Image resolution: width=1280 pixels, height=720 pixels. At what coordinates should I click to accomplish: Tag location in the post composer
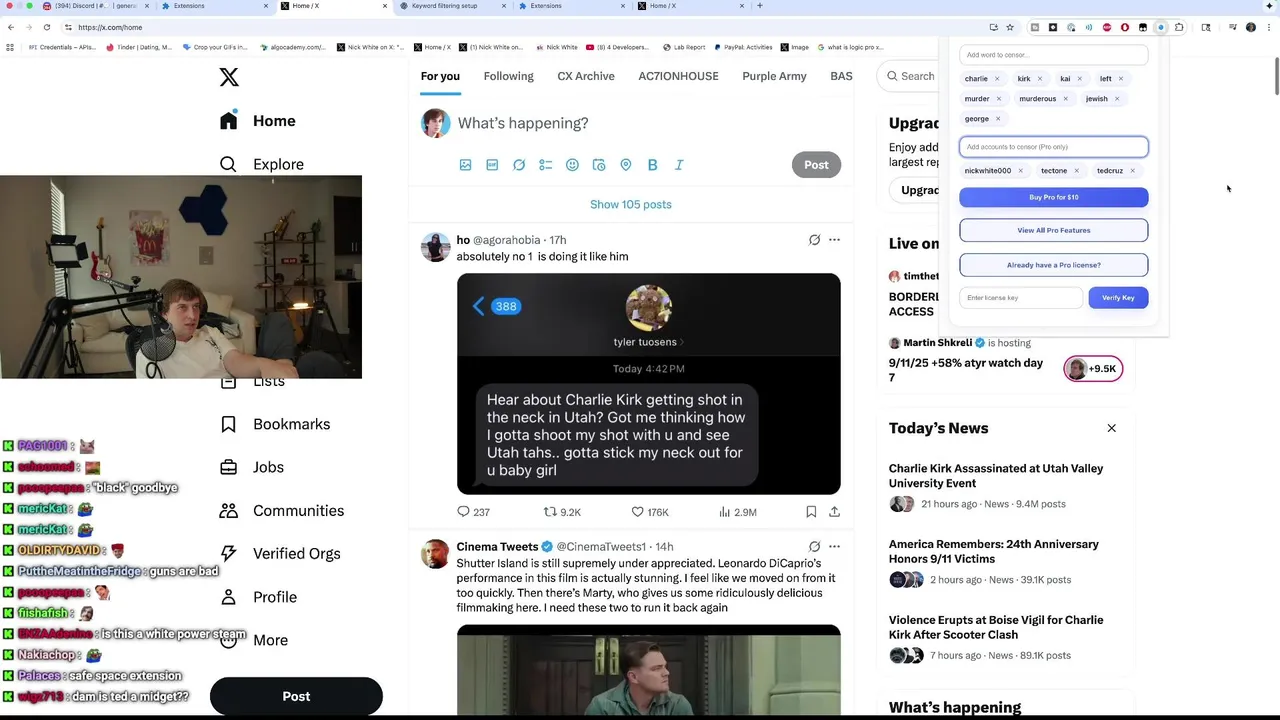tap(626, 165)
